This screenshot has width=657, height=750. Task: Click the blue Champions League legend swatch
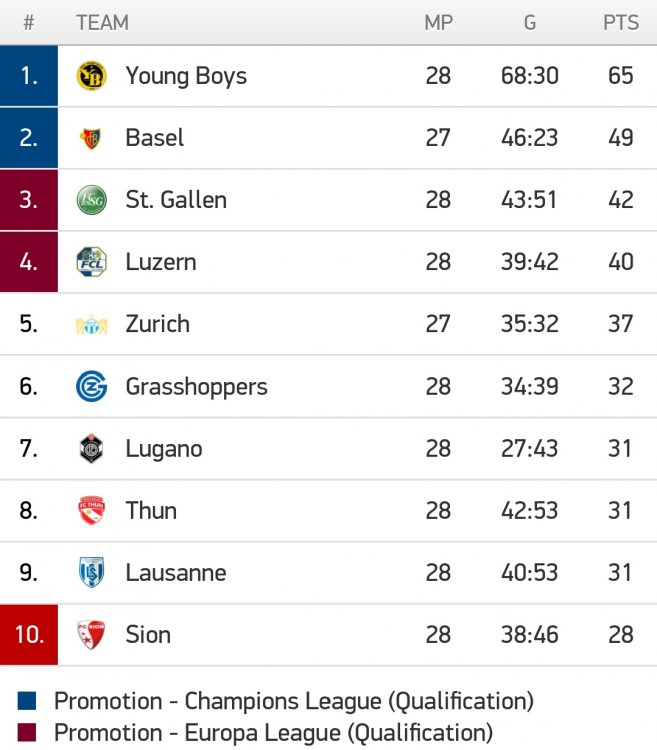click(x=27, y=701)
